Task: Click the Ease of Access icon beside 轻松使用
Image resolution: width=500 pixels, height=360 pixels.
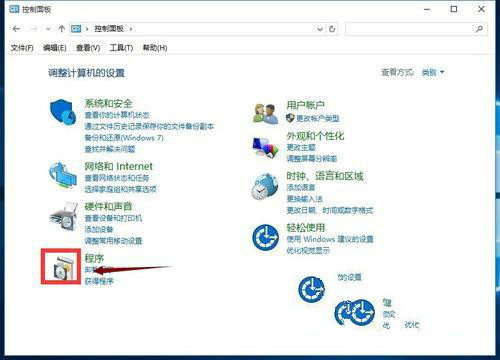Action: click(265, 237)
